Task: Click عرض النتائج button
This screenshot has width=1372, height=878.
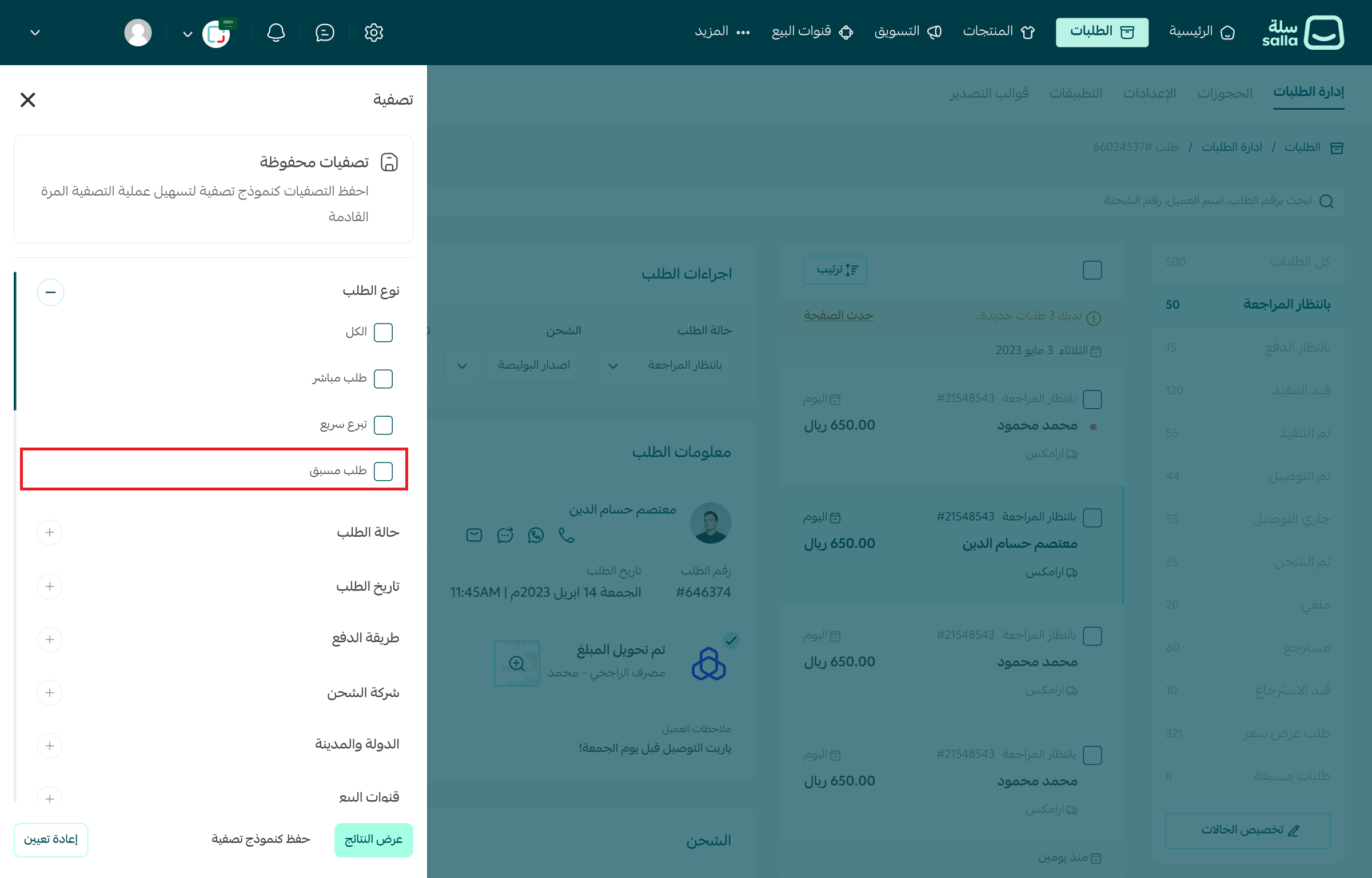Action: tap(373, 839)
